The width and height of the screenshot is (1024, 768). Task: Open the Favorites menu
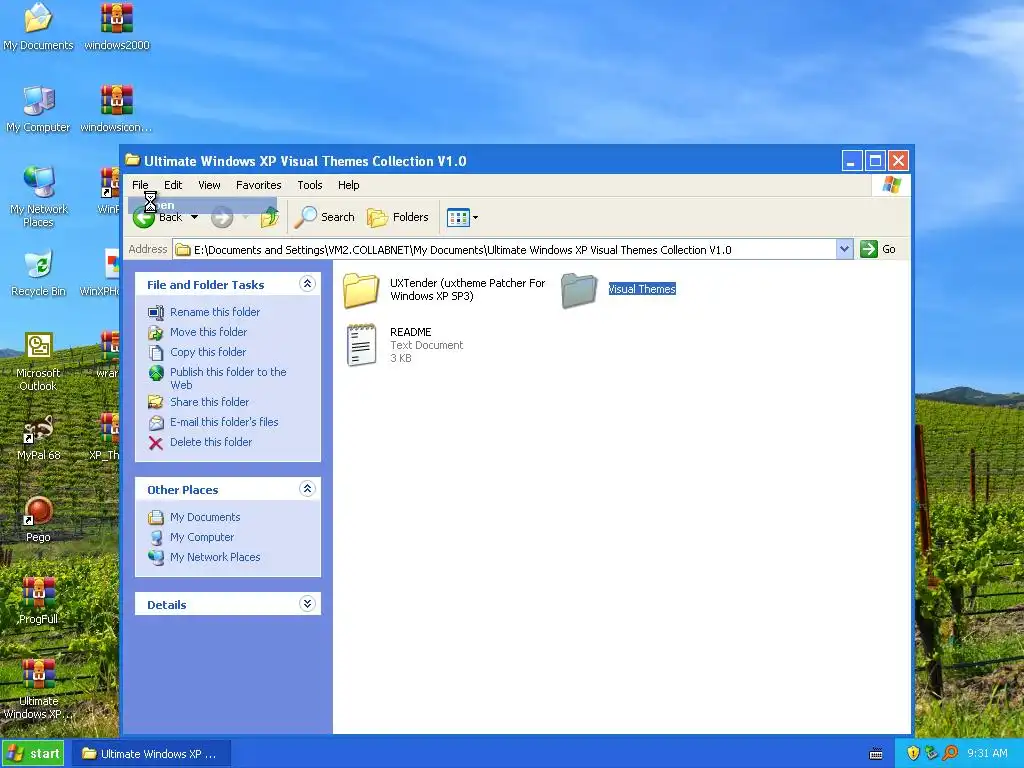click(x=259, y=185)
